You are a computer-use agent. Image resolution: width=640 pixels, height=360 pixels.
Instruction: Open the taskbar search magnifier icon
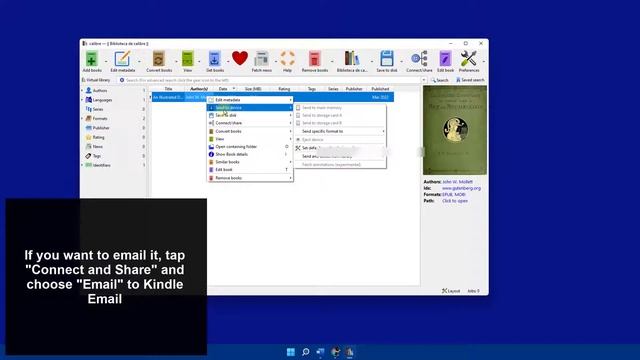click(305, 352)
